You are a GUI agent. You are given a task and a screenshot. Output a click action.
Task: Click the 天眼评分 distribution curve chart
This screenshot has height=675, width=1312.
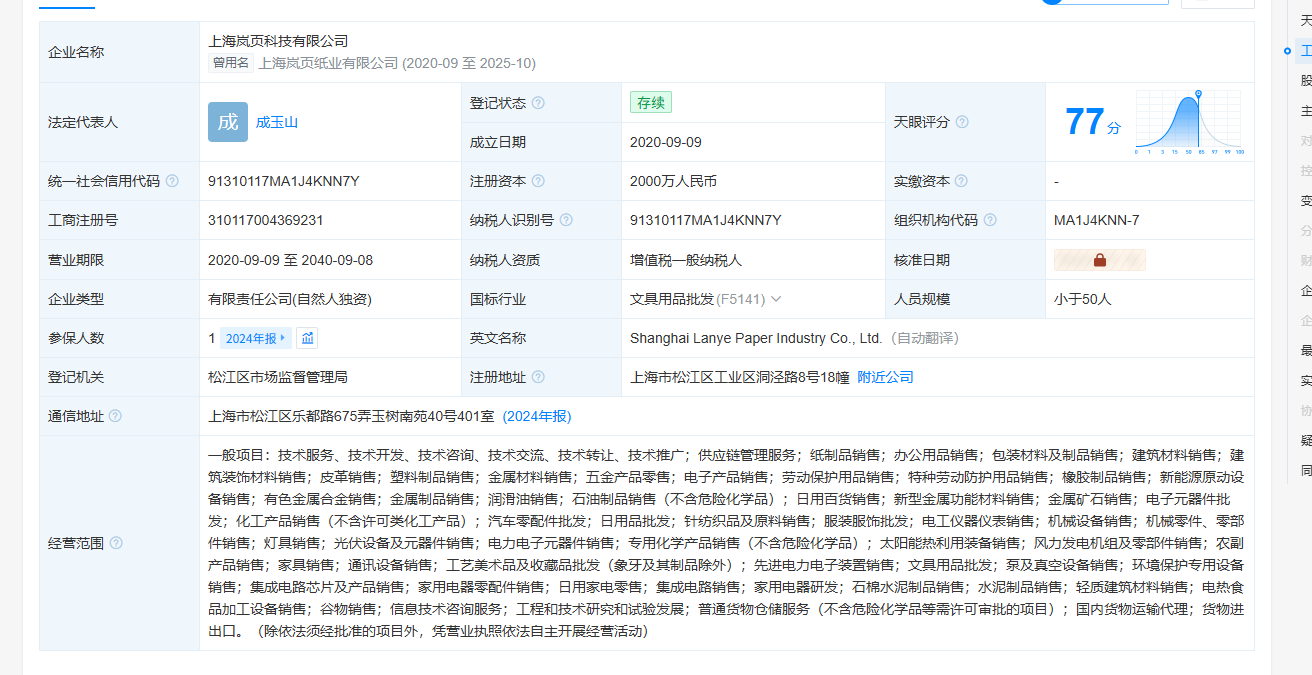tap(1188, 122)
